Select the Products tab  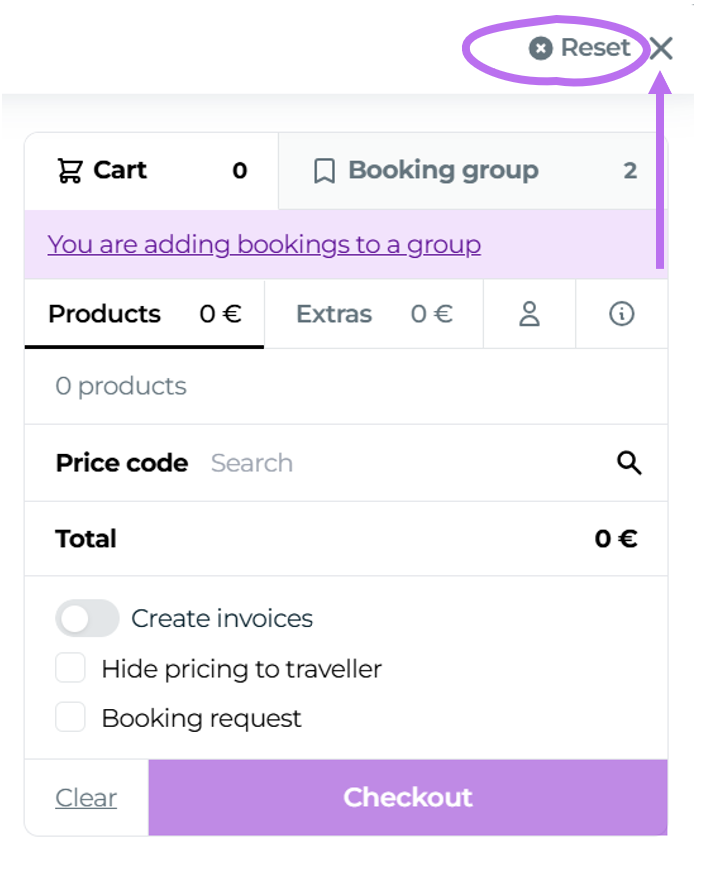(x=144, y=314)
